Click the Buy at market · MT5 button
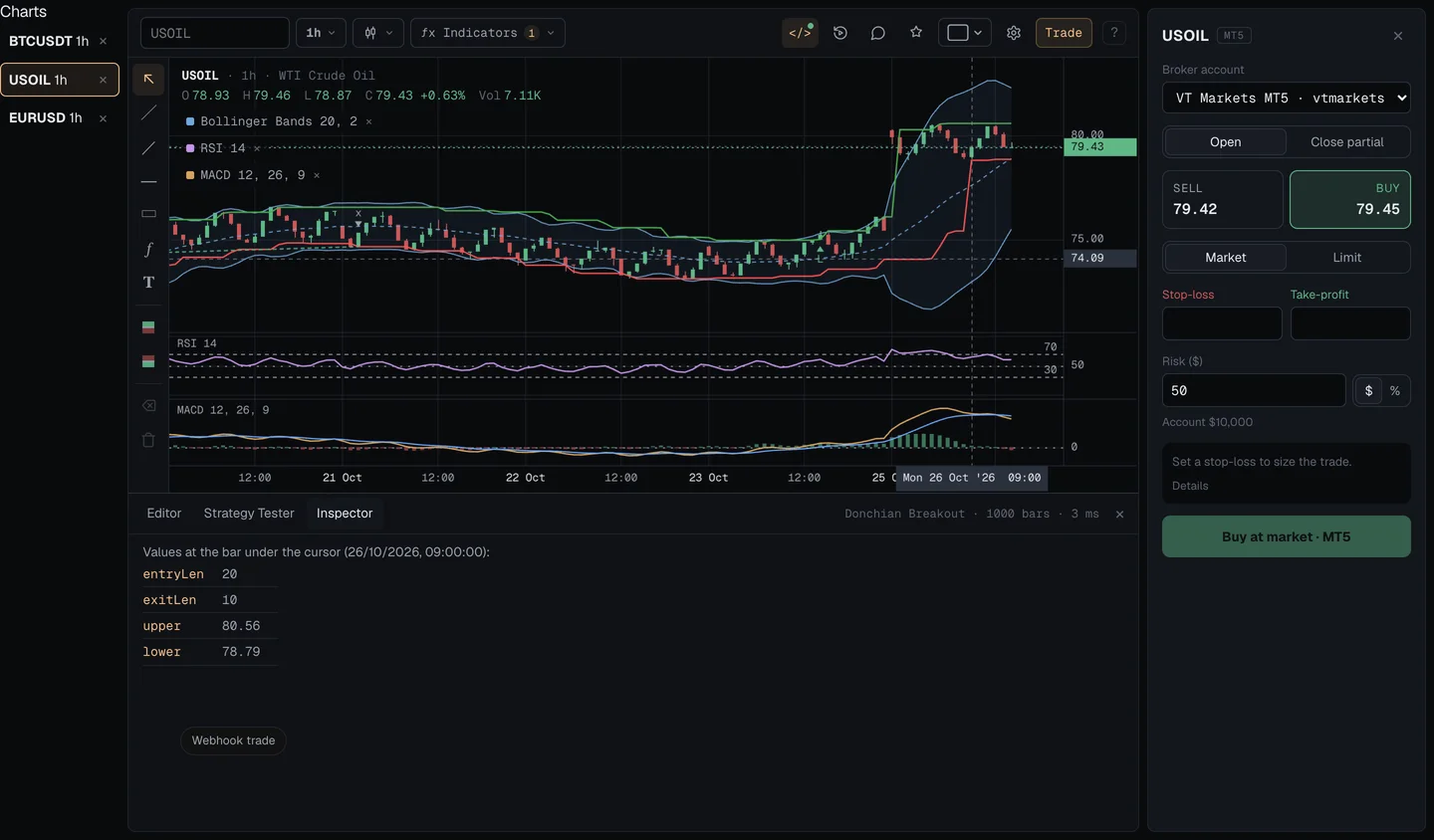Screen dimensions: 1434x840 pos(1287,536)
